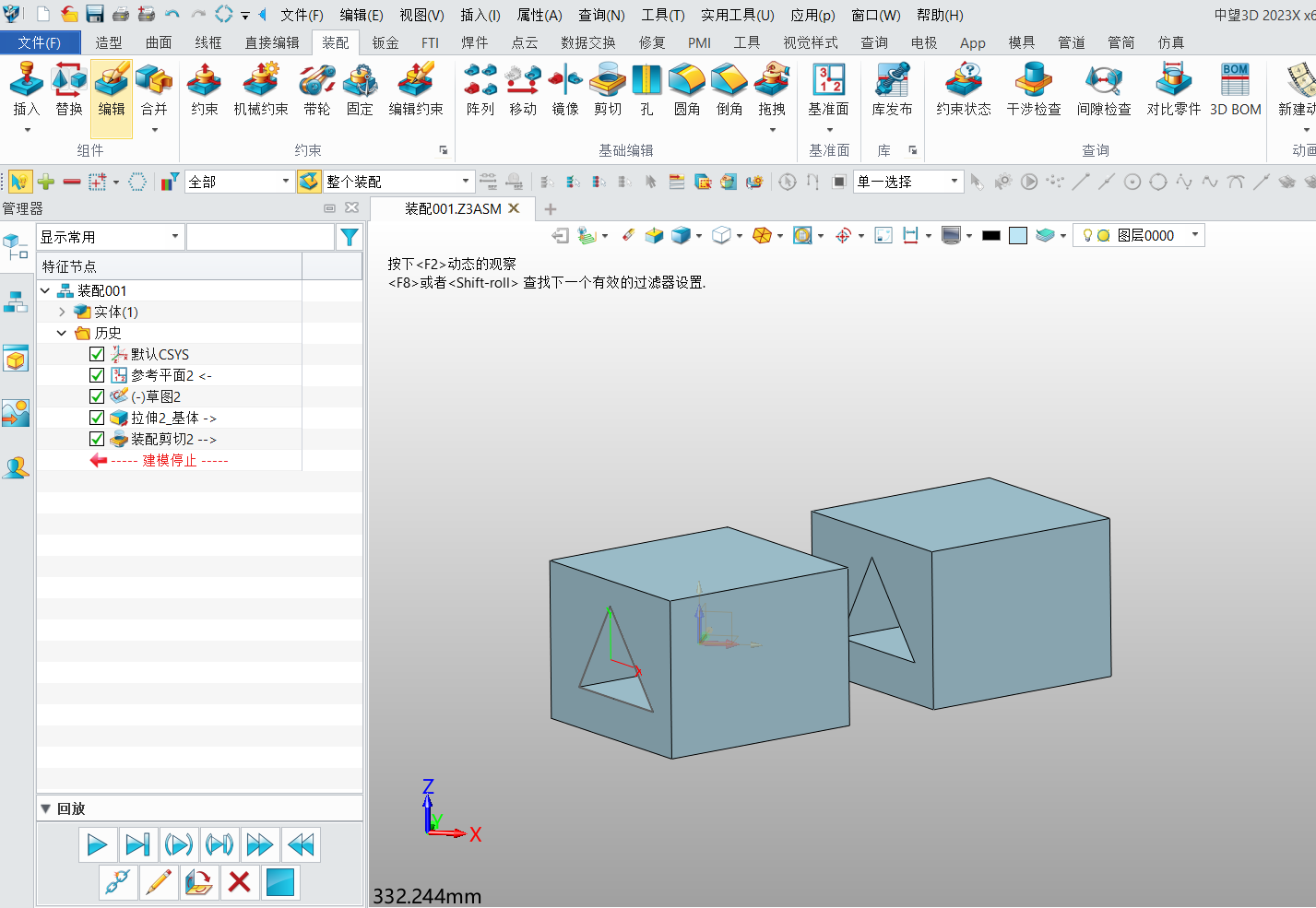
Task: Click the black color swatch in view toolbar
Action: pos(991,235)
